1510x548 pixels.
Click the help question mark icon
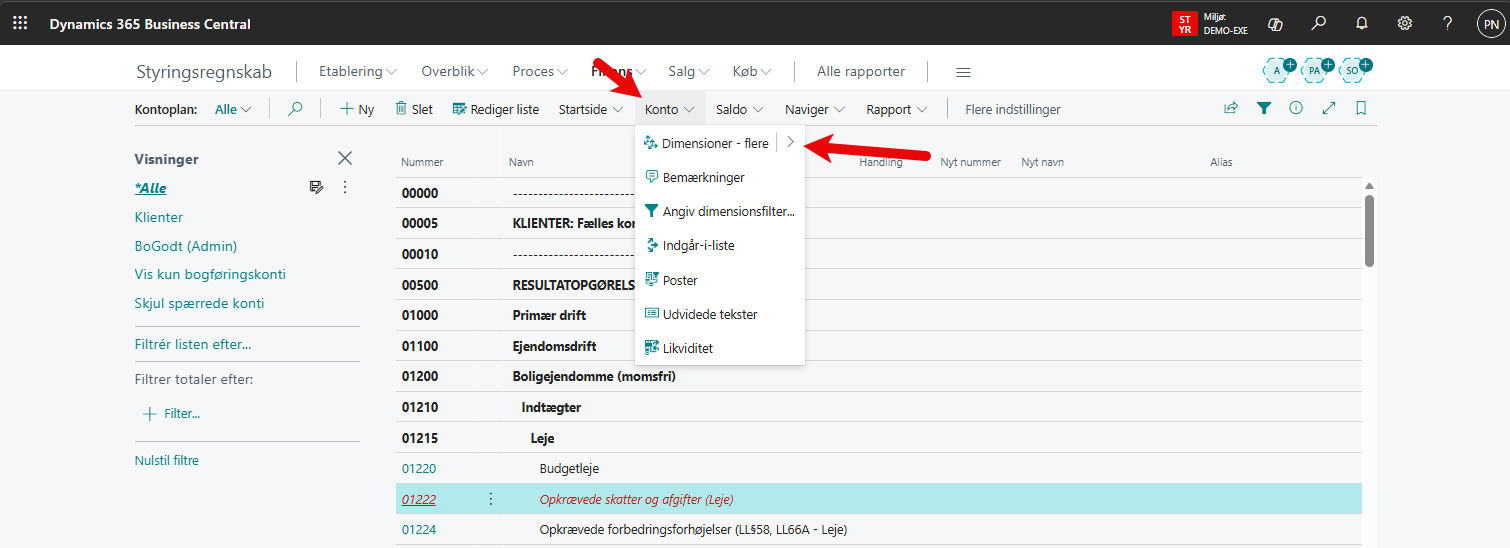[1447, 24]
